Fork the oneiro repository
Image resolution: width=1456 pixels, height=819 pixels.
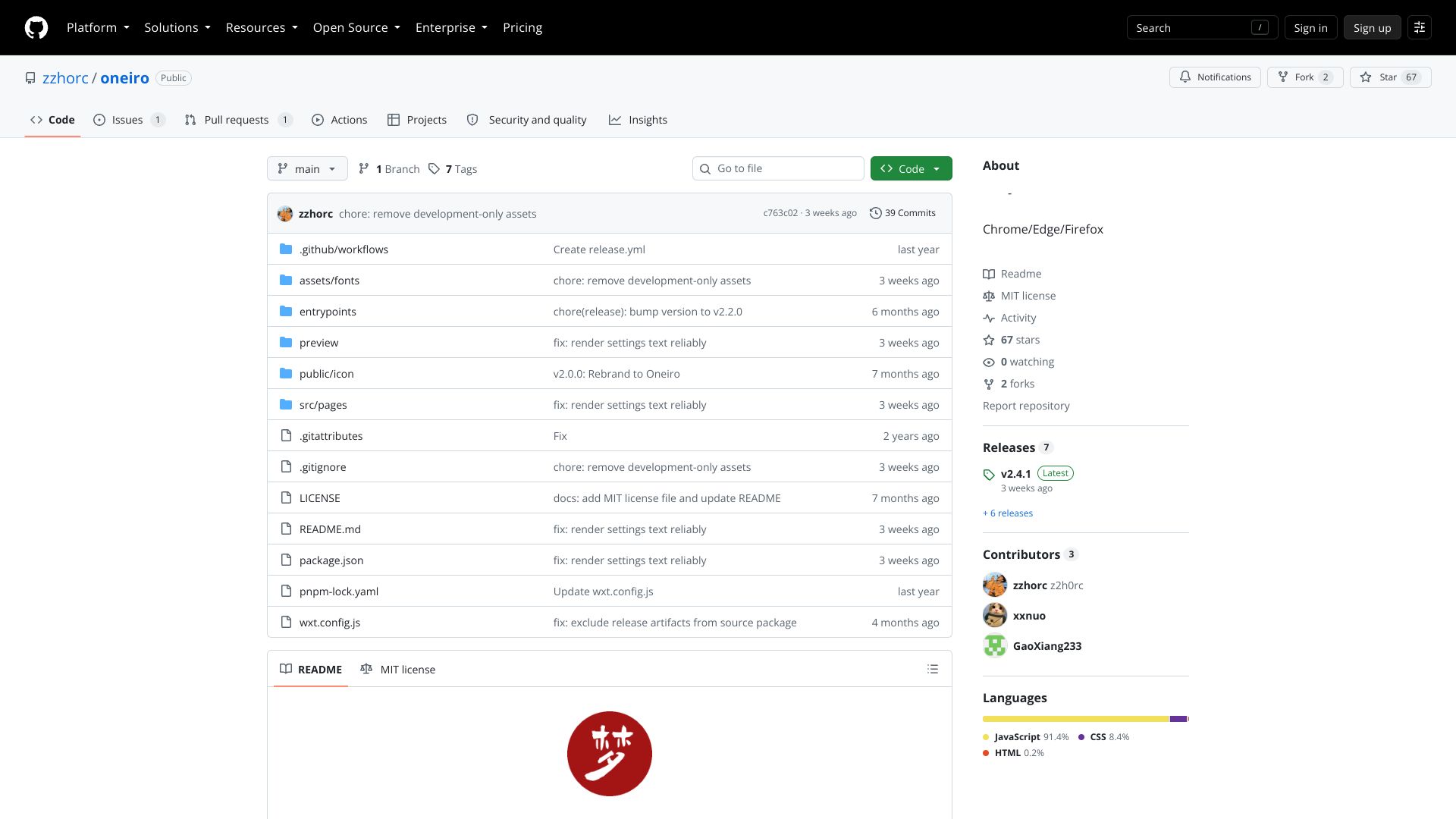click(x=1305, y=77)
